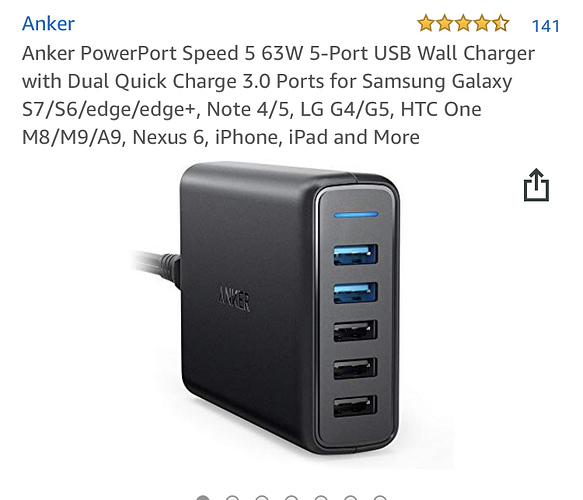Select the first filled image carousel dot
Viewport: 583px width, 500px height.
point(203,498)
